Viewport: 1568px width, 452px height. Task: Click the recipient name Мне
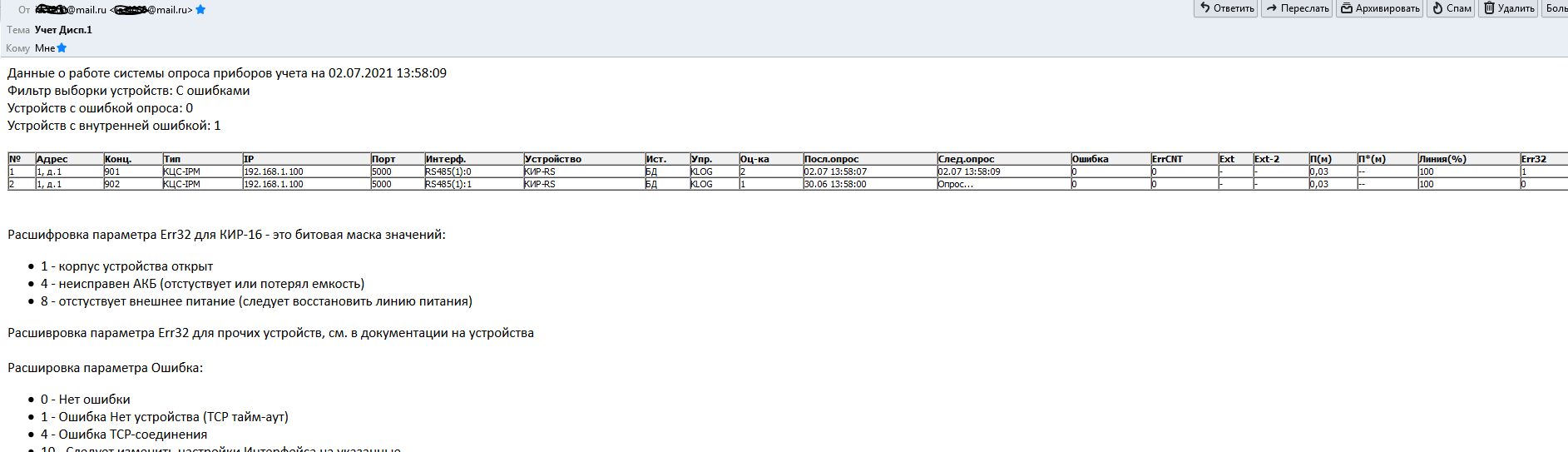(x=44, y=48)
